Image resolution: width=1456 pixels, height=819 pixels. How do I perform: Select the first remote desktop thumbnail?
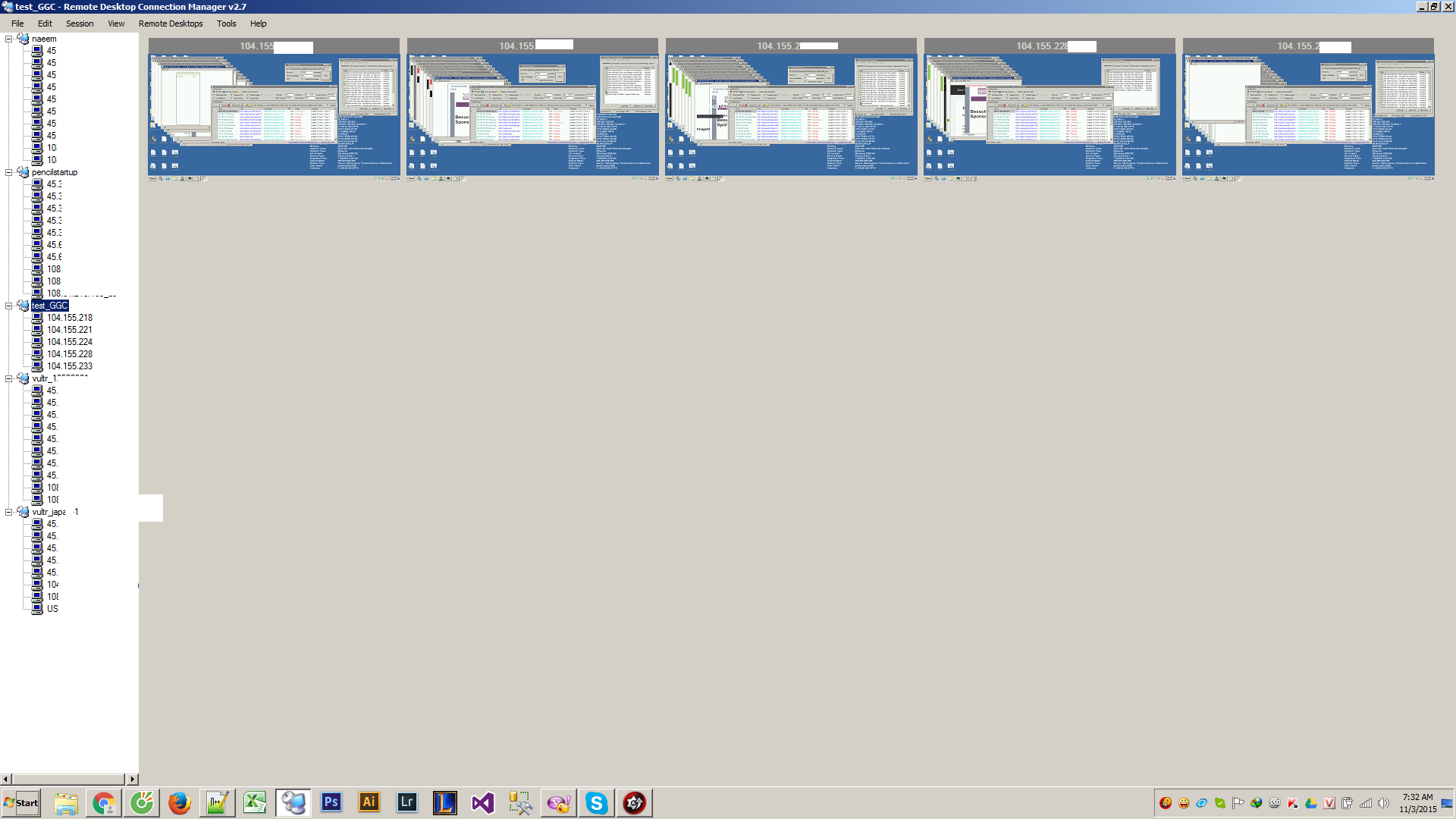tap(274, 114)
